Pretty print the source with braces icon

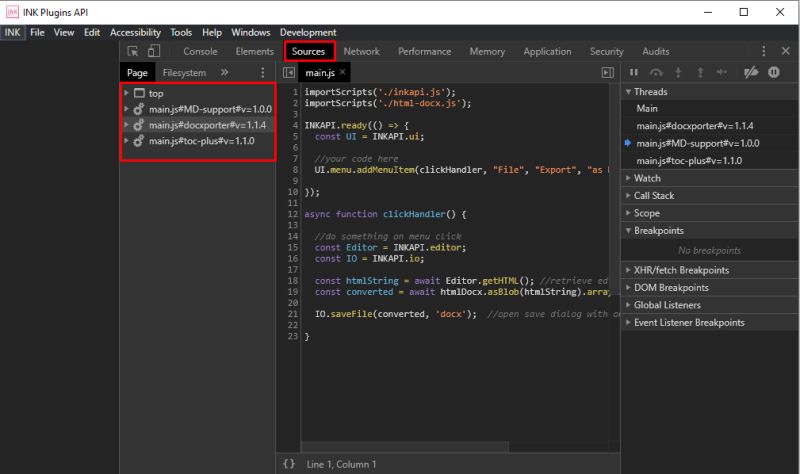coord(289,464)
